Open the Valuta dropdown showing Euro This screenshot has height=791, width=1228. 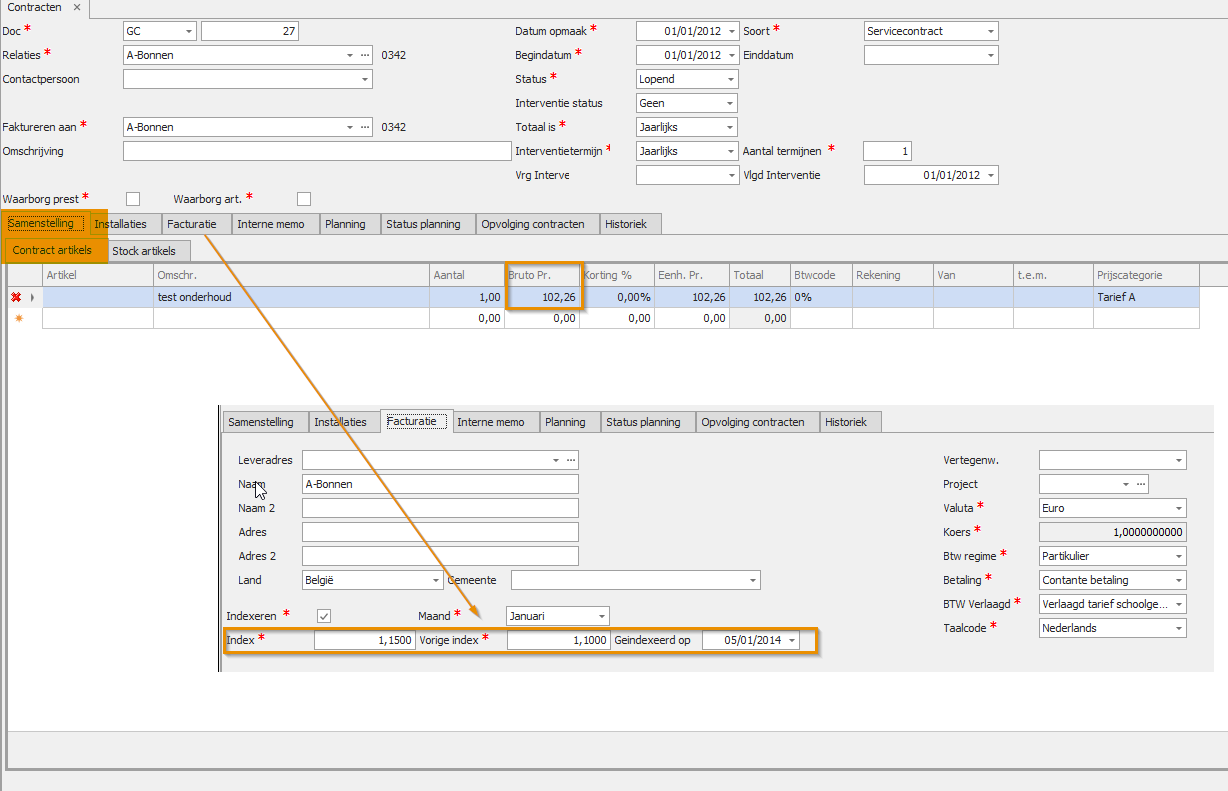[x=1179, y=508]
